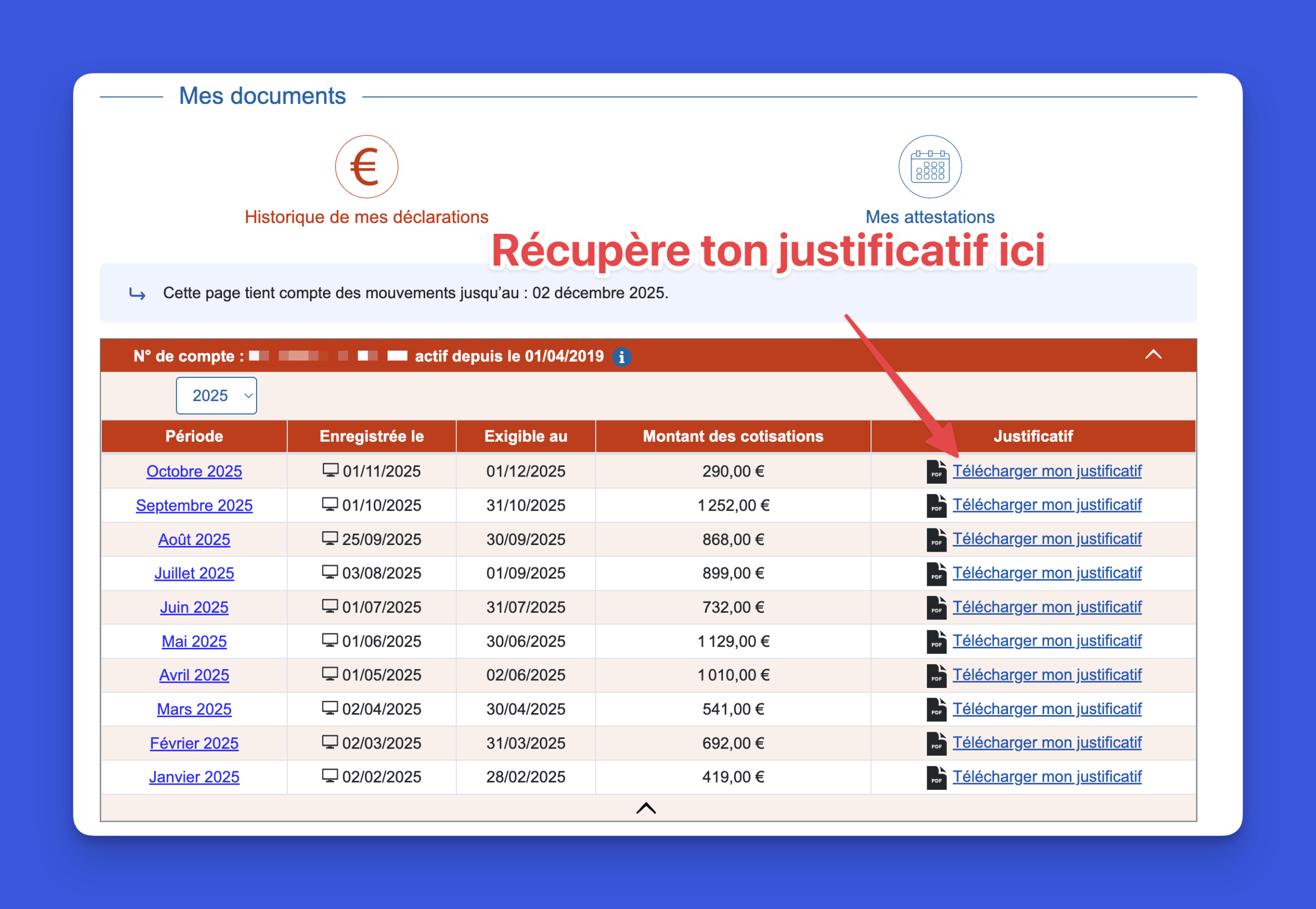Switch to Mes attestations tab
This screenshot has width=1316, height=909.
point(930,217)
